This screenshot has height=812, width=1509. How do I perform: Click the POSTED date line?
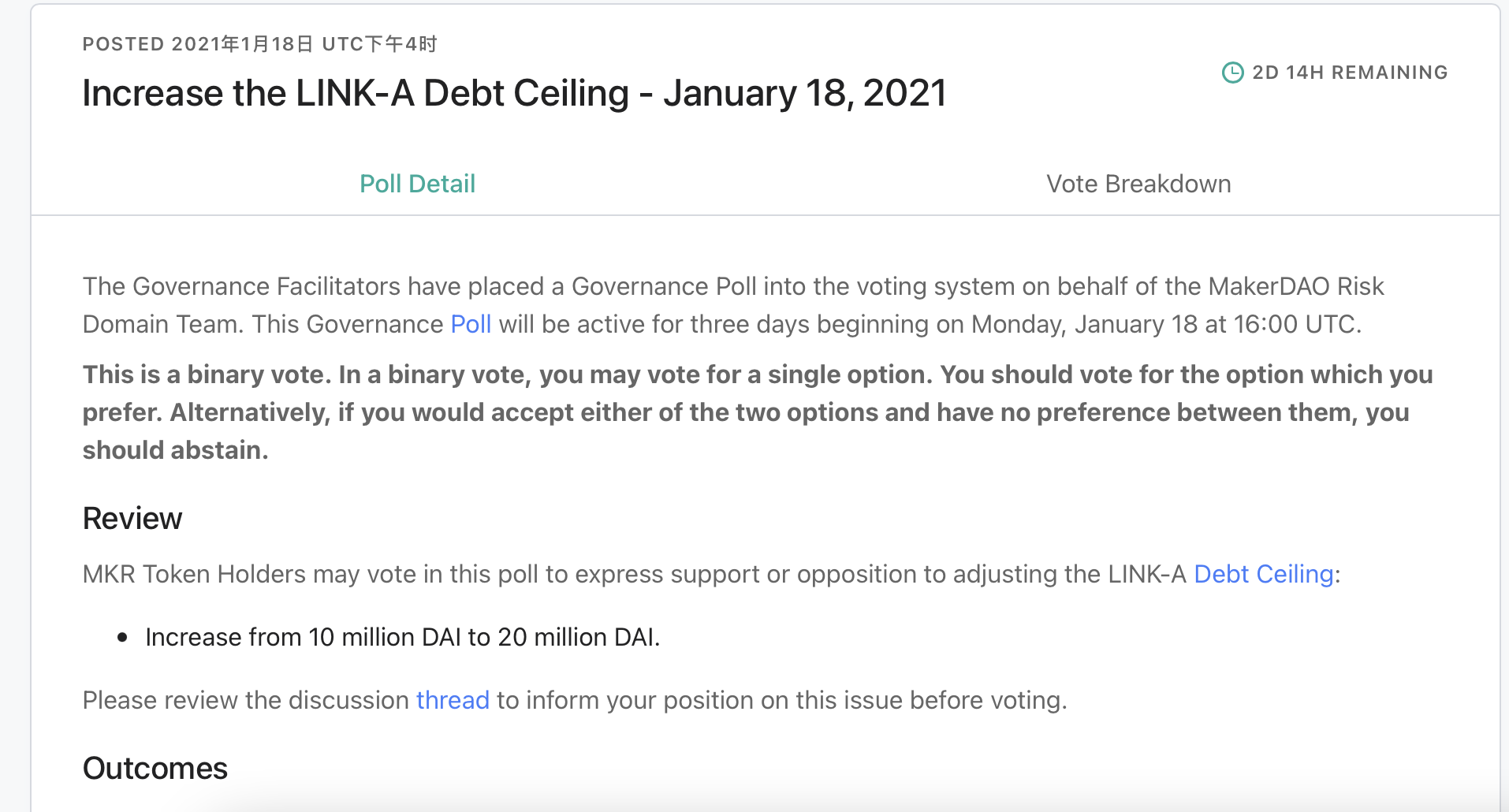coord(260,44)
